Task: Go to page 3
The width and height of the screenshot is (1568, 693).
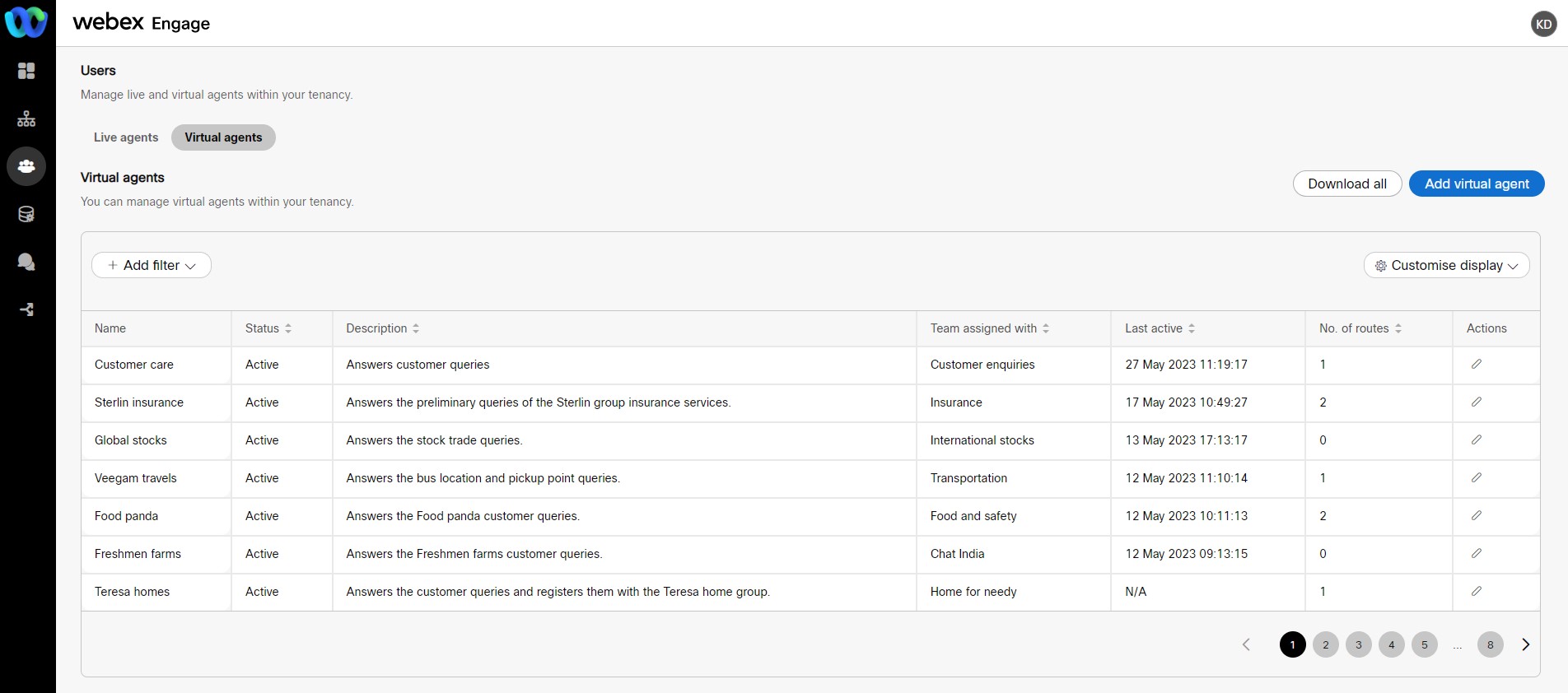Action: point(1359,644)
